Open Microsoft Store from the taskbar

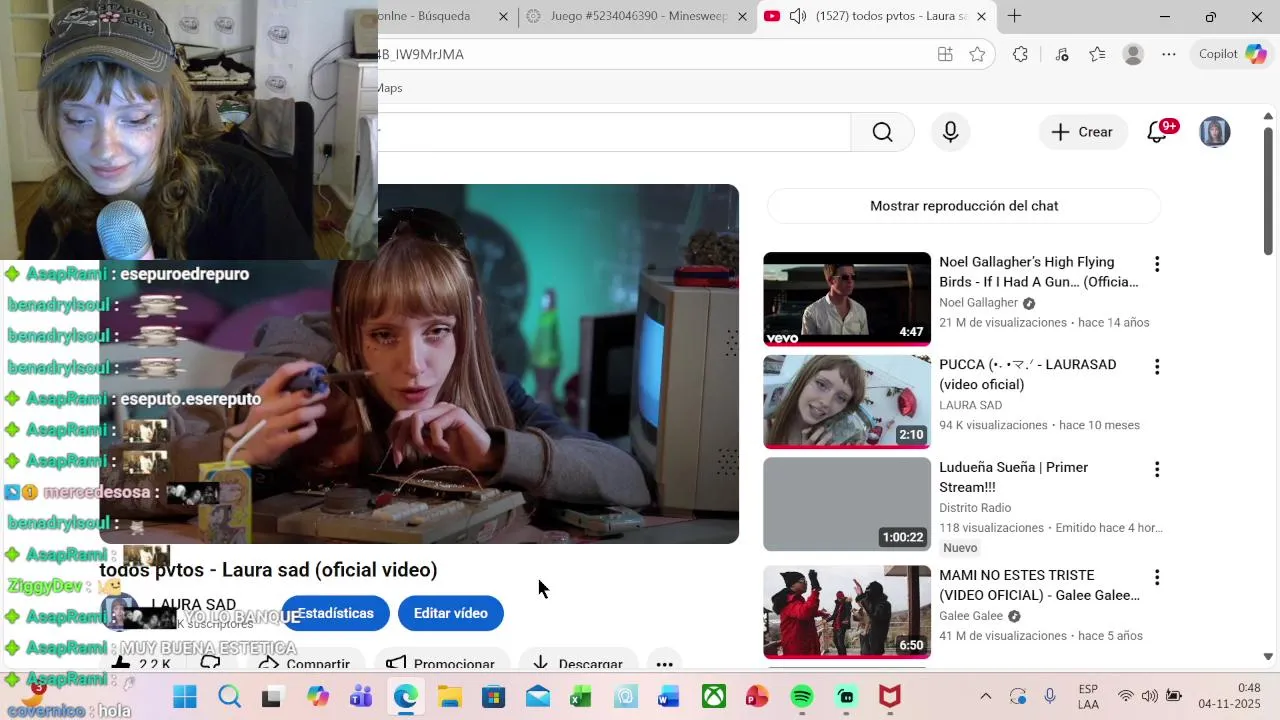493,696
